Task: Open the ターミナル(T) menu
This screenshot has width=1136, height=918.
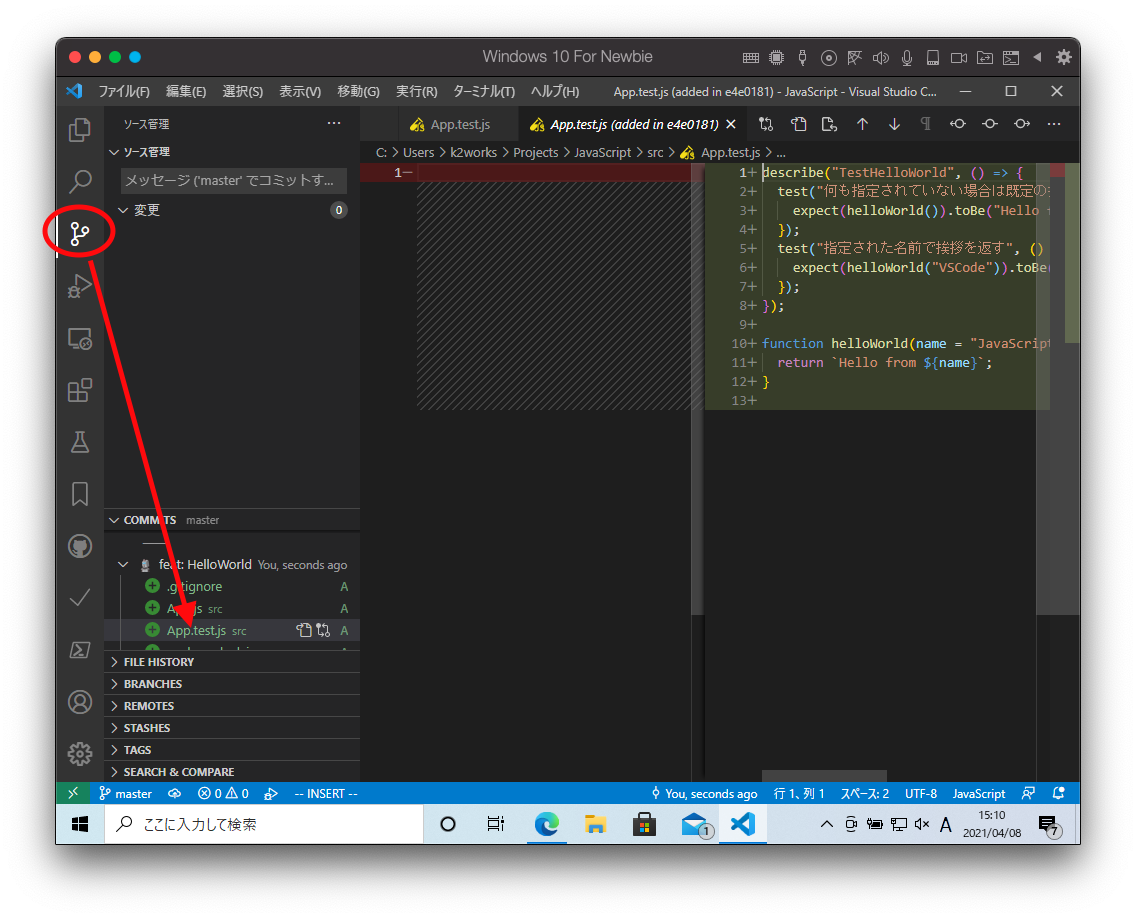Action: 483,91
